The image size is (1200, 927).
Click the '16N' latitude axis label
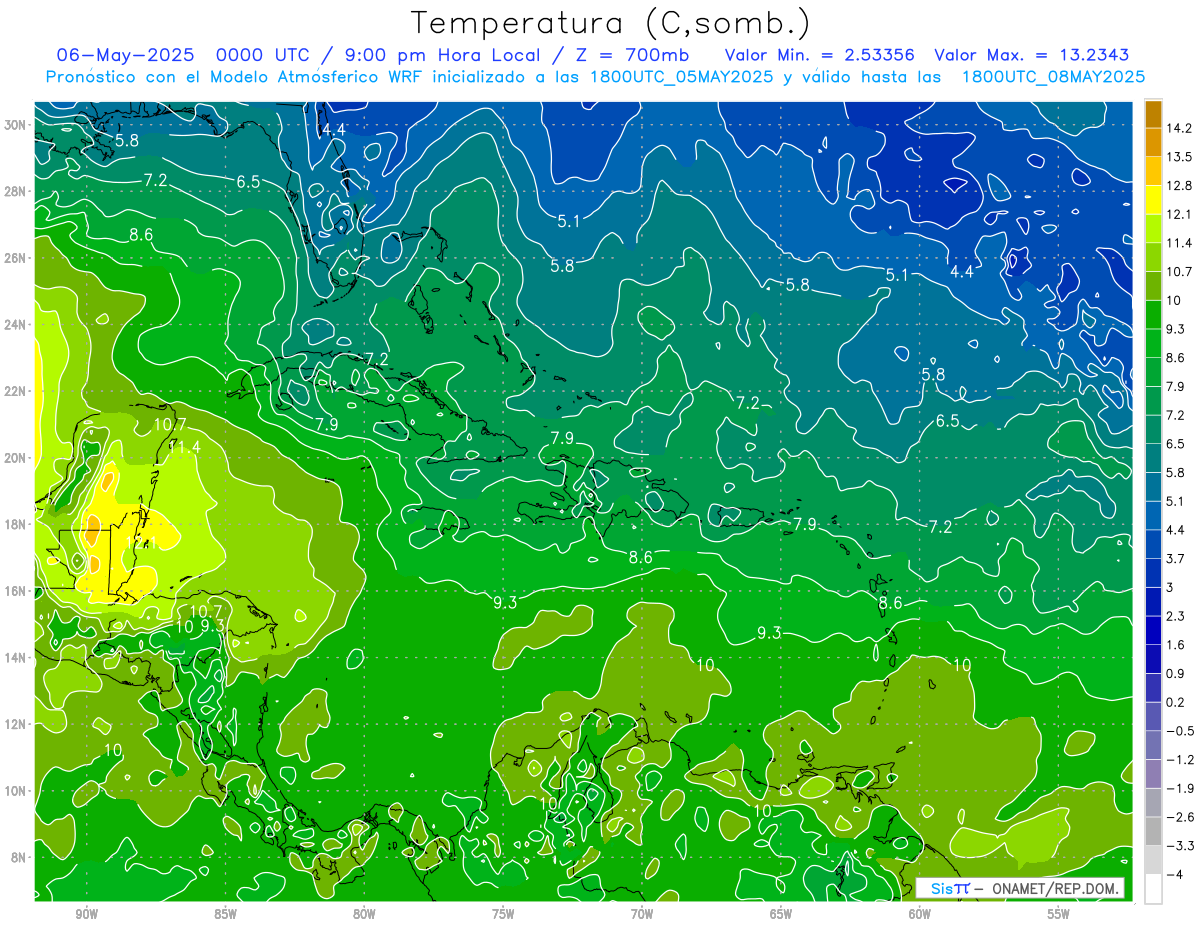tap(17, 591)
